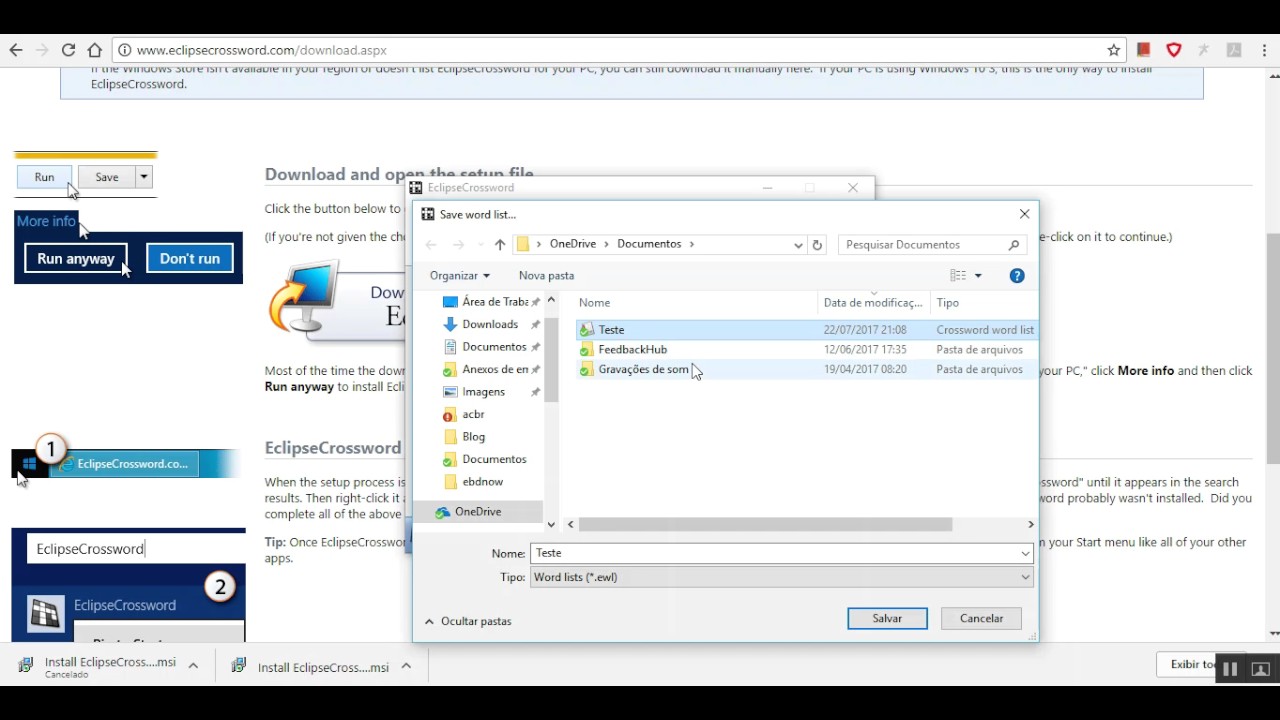This screenshot has width=1280, height=720.
Task: Open recent locations dropdown next to forward arrow
Action: coord(478,245)
